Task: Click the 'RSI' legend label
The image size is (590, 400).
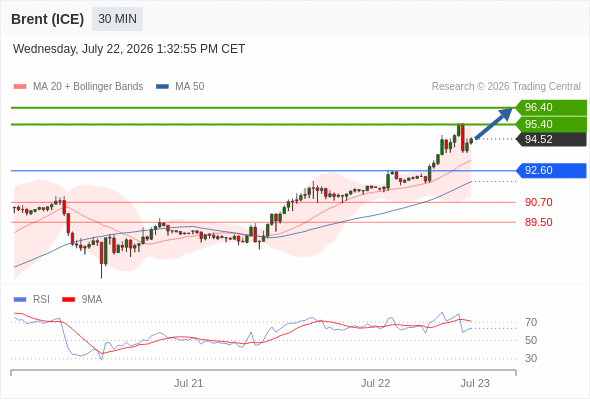Action: click(x=41, y=300)
